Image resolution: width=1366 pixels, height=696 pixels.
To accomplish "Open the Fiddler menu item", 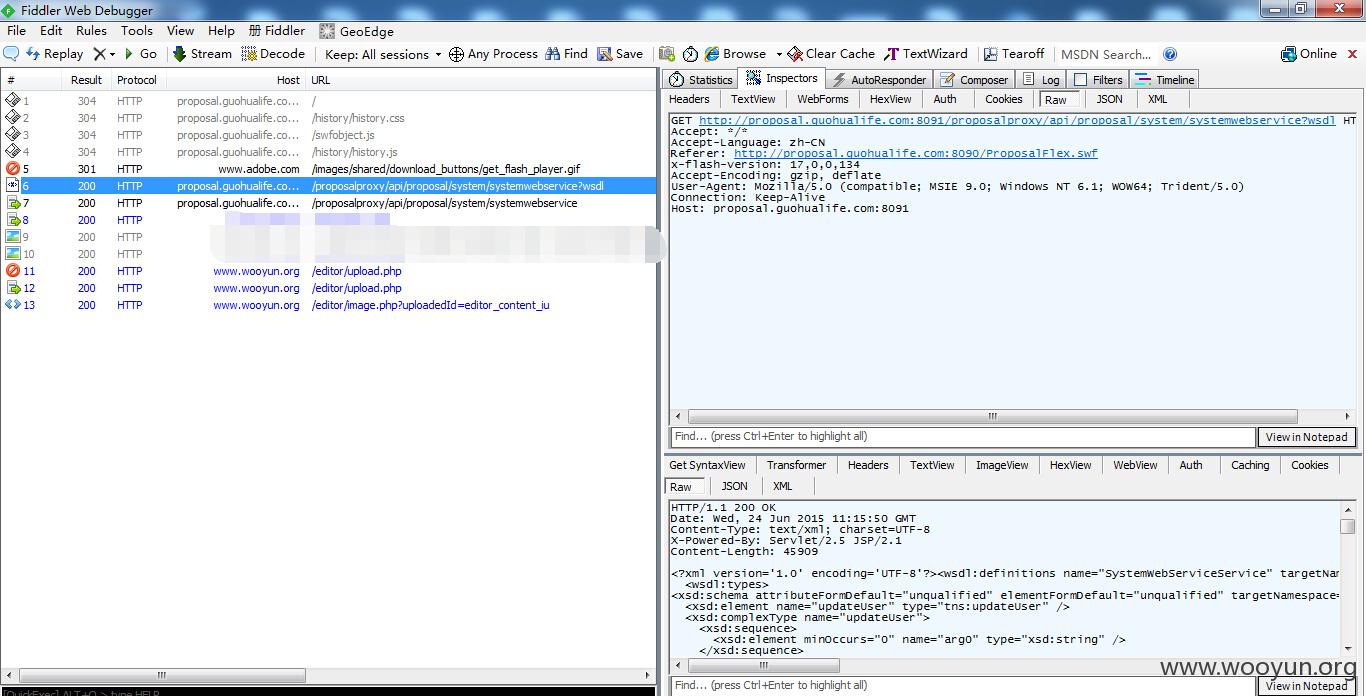I will click(x=277, y=31).
